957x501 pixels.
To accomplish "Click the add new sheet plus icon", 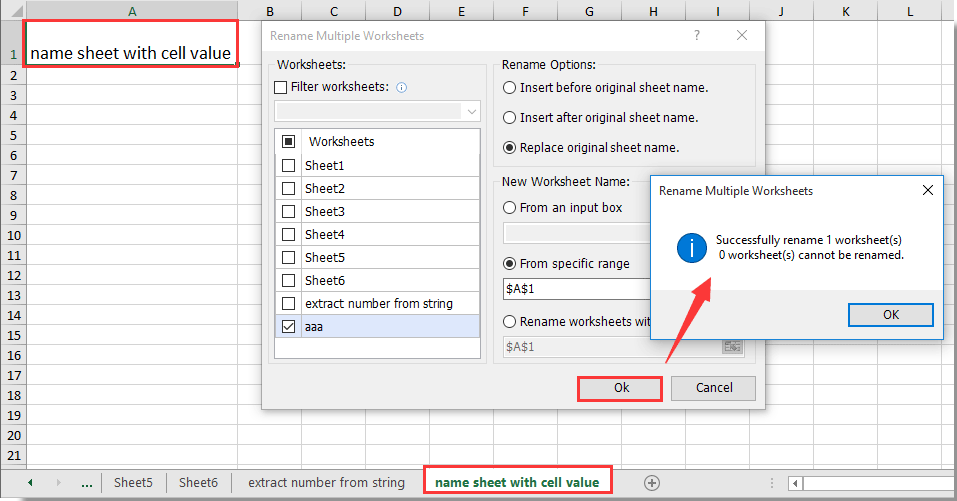I will point(652,482).
